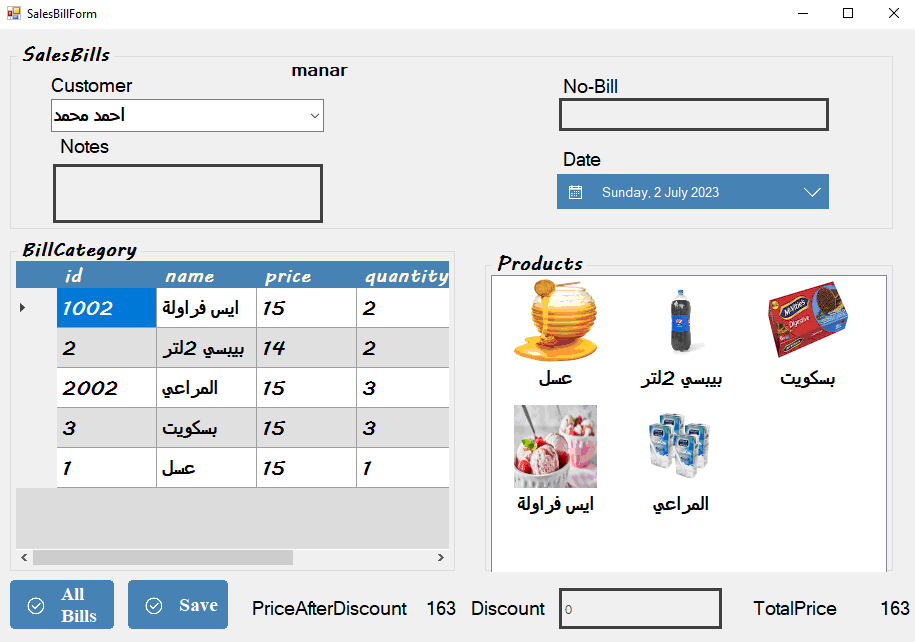This screenshot has height=642, width=915.
Task: Click the checkmark icon on the Save button
Action: point(155,604)
